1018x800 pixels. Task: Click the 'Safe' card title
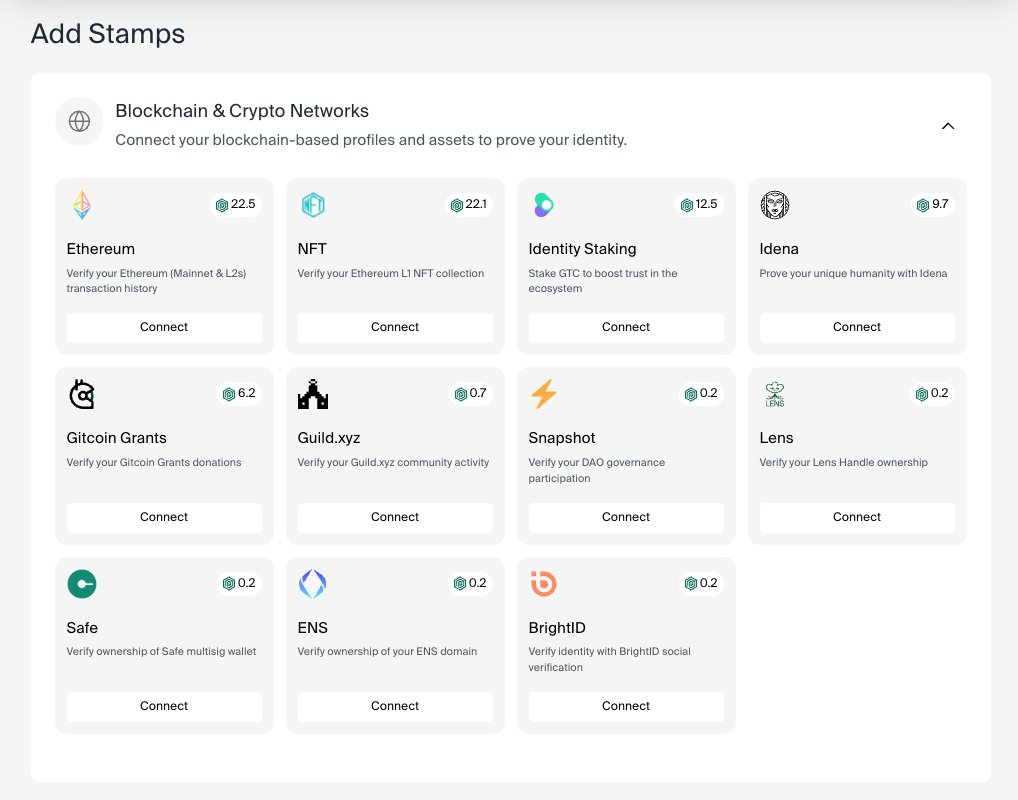[x=82, y=628]
